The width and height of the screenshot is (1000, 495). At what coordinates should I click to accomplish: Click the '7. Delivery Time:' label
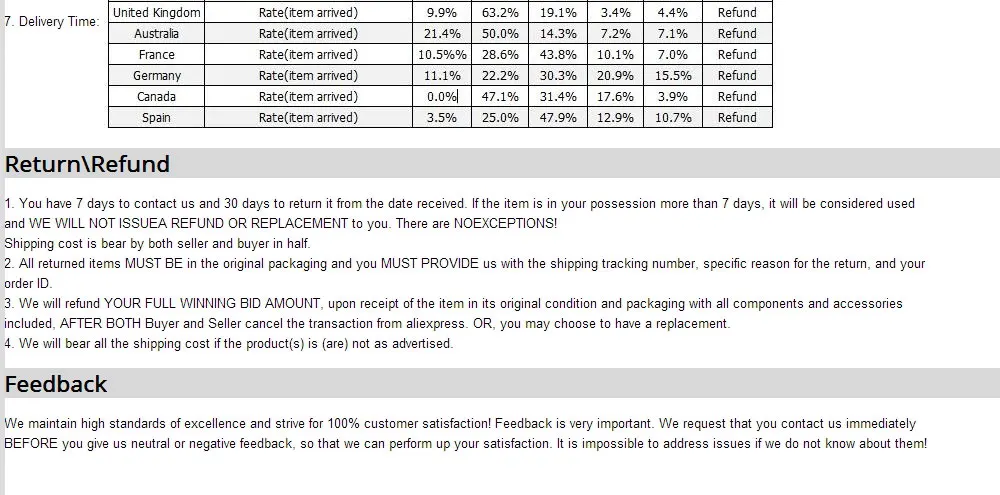click(x=52, y=22)
